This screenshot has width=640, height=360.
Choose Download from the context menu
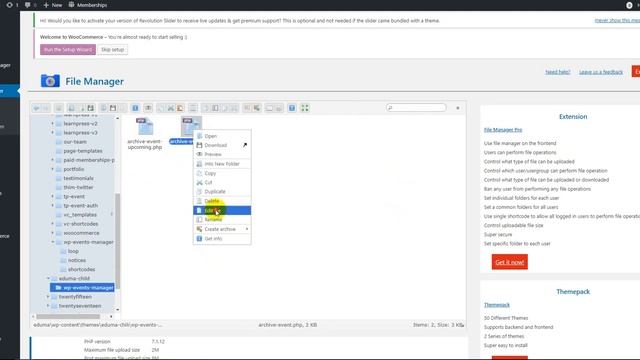pyautogui.click(x=222, y=145)
